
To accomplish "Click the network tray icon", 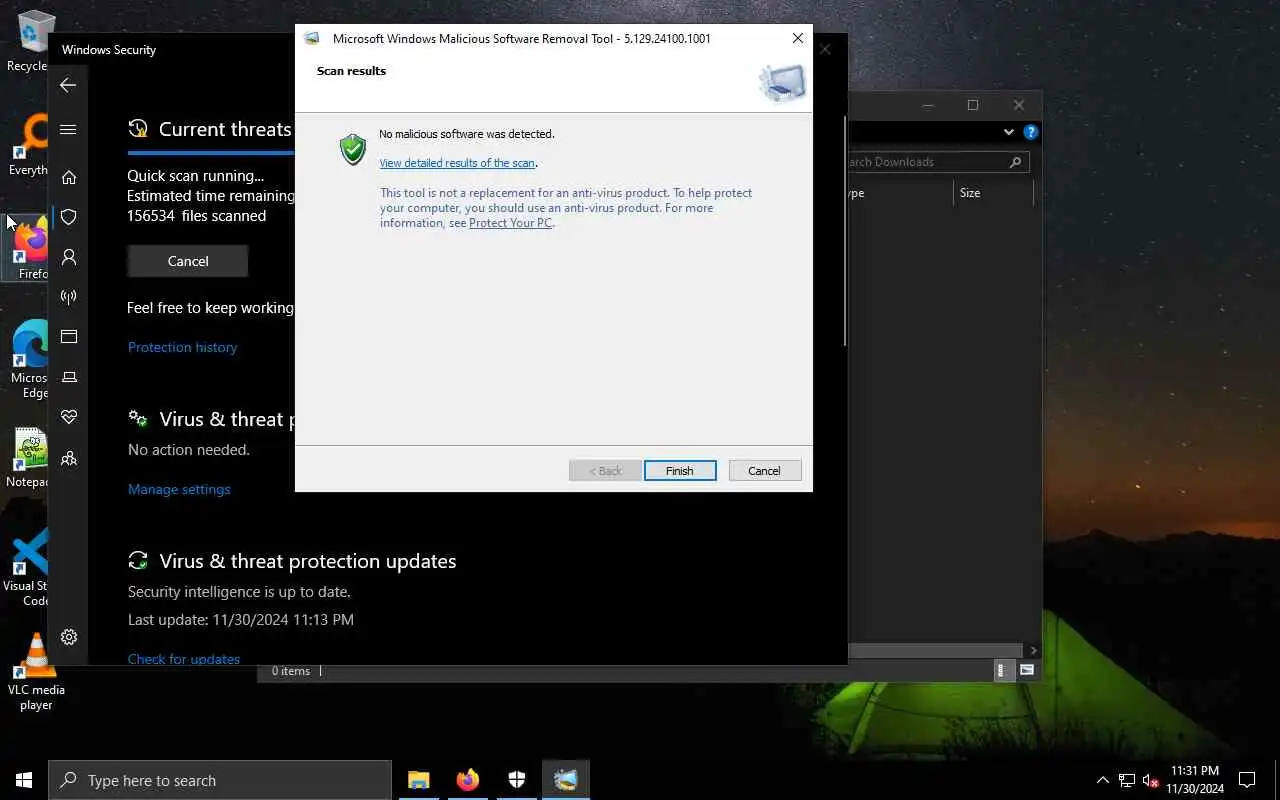I will 1127,780.
